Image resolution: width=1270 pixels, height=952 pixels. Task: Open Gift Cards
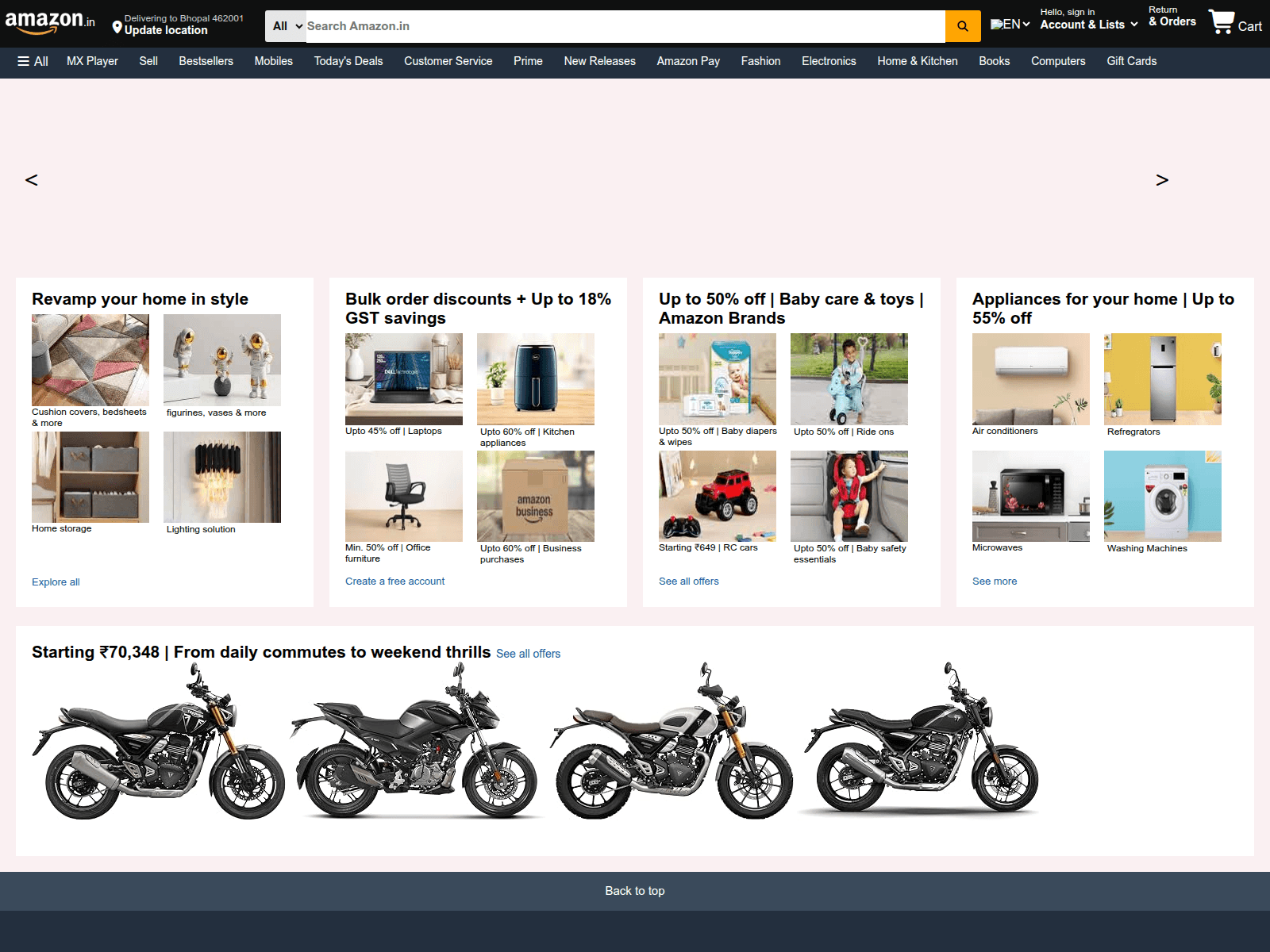click(1132, 61)
